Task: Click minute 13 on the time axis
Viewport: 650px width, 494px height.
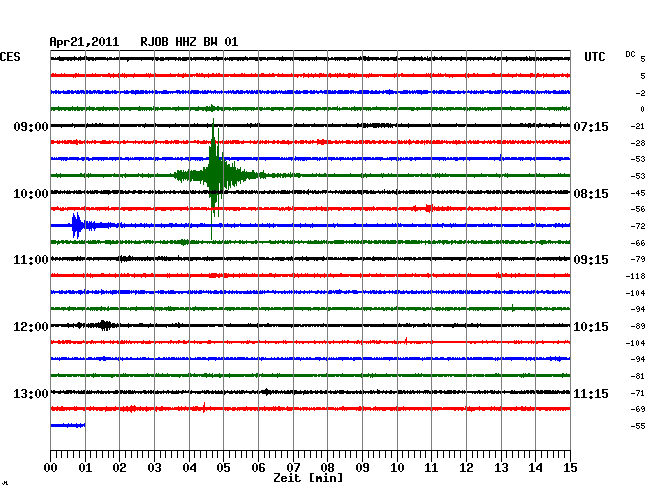Action: [x=501, y=467]
